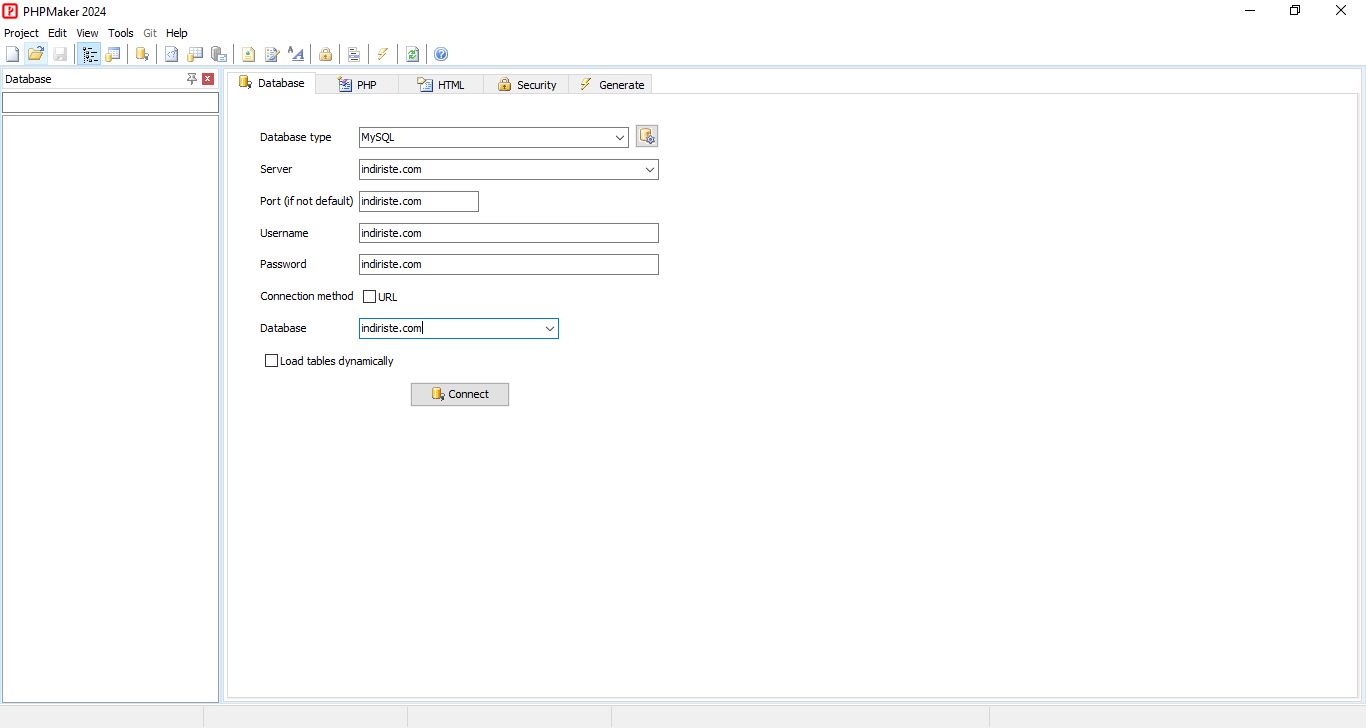Switch to the Generate tab
The width and height of the screenshot is (1366, 728).
click(611, 85)
